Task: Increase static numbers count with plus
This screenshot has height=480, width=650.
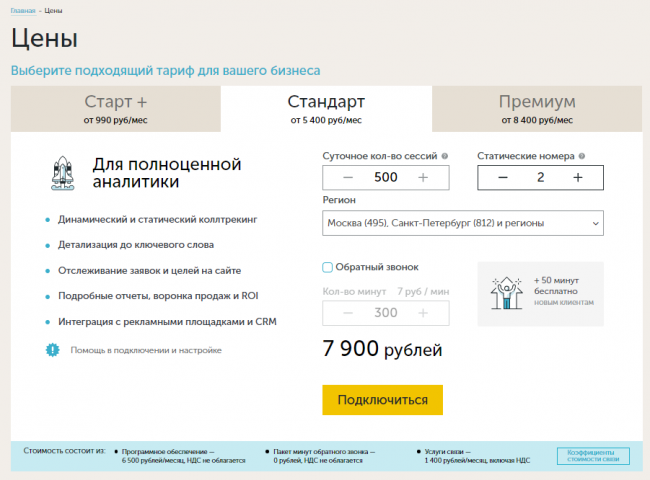Action: pyautogui.click(x=578, y=177)
